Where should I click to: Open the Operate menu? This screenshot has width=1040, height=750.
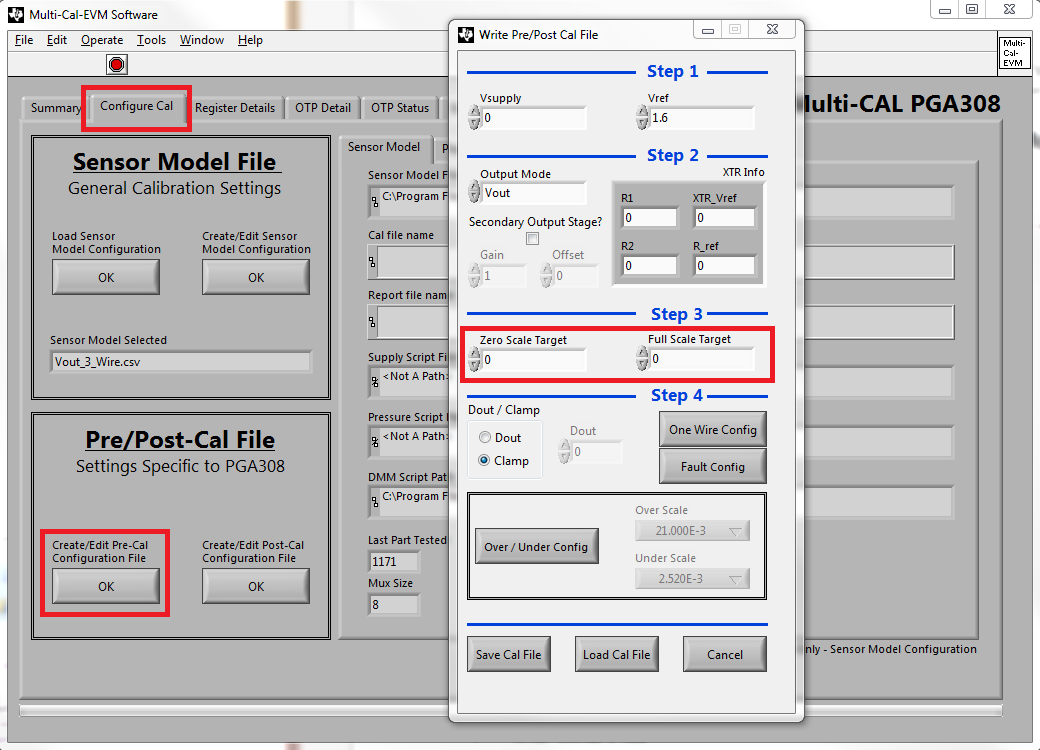pyautogui.click(x=101, y=40)
